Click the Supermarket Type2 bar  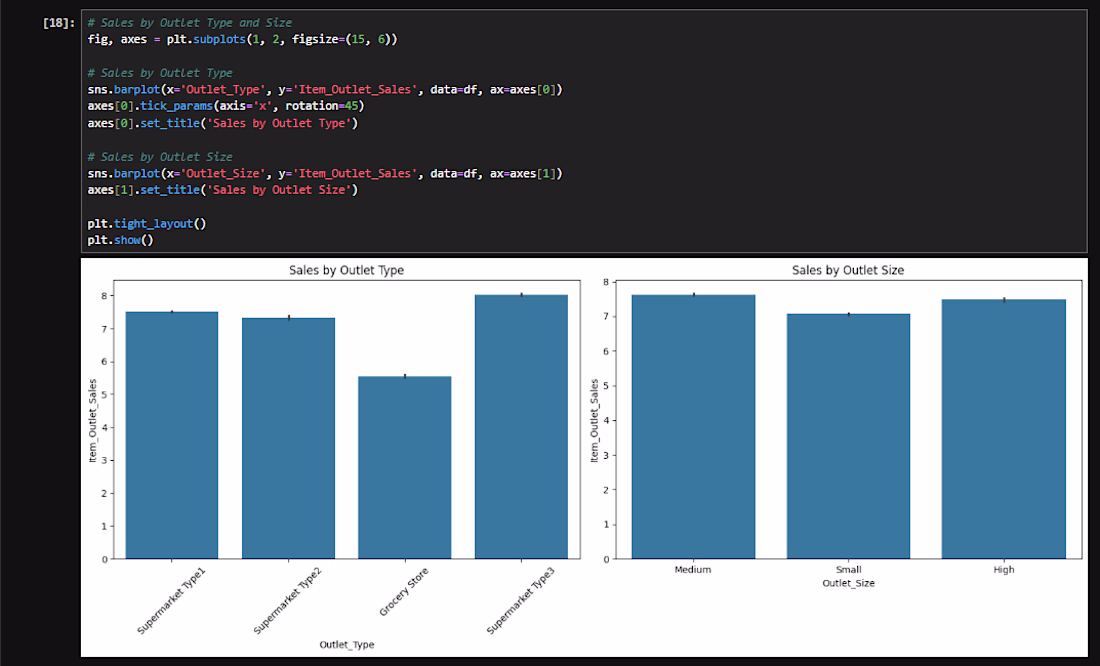point(288,439)
